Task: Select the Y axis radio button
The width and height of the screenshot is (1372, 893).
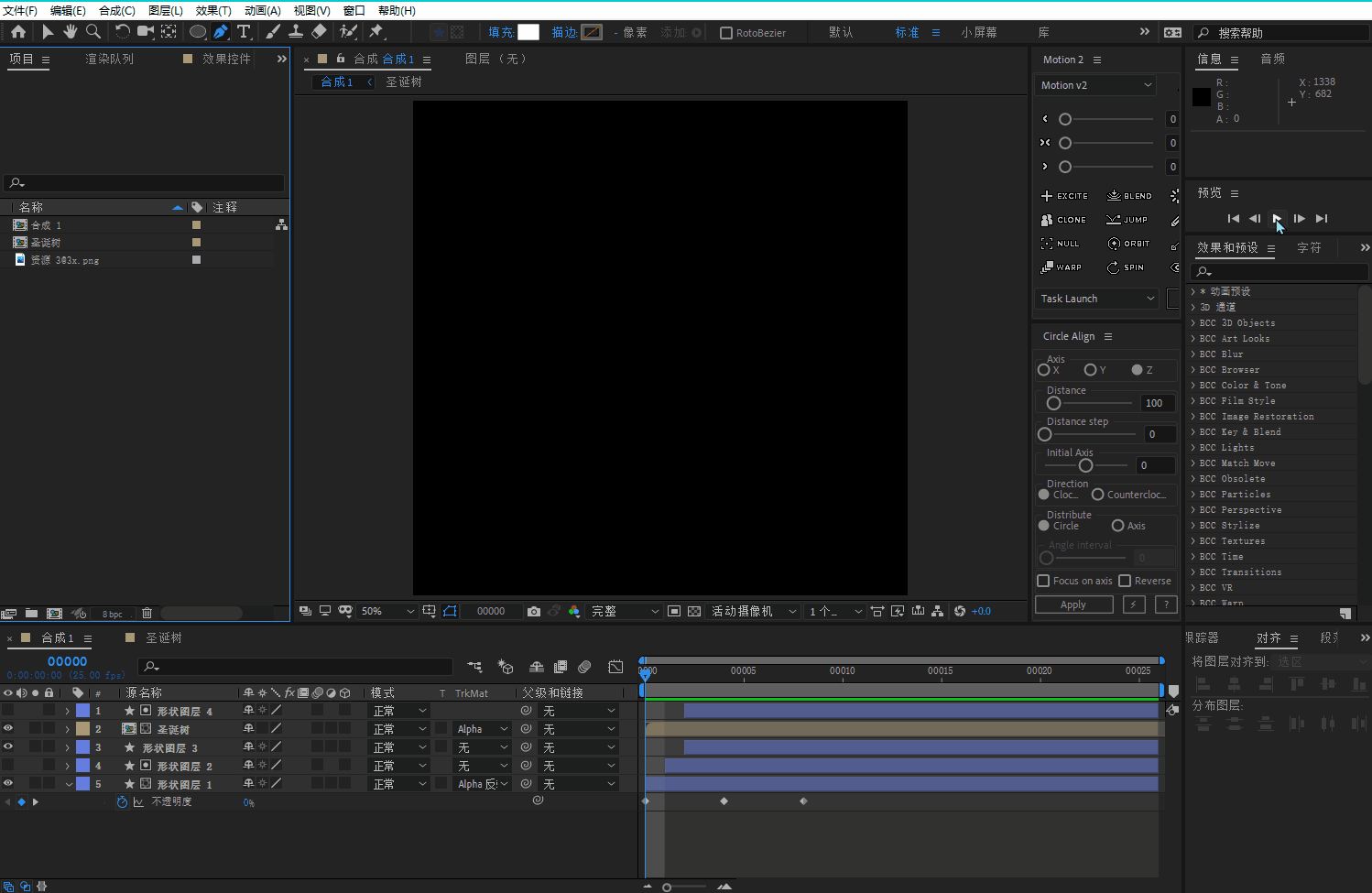Action: pyautogui.click(x=1090, y=370)
